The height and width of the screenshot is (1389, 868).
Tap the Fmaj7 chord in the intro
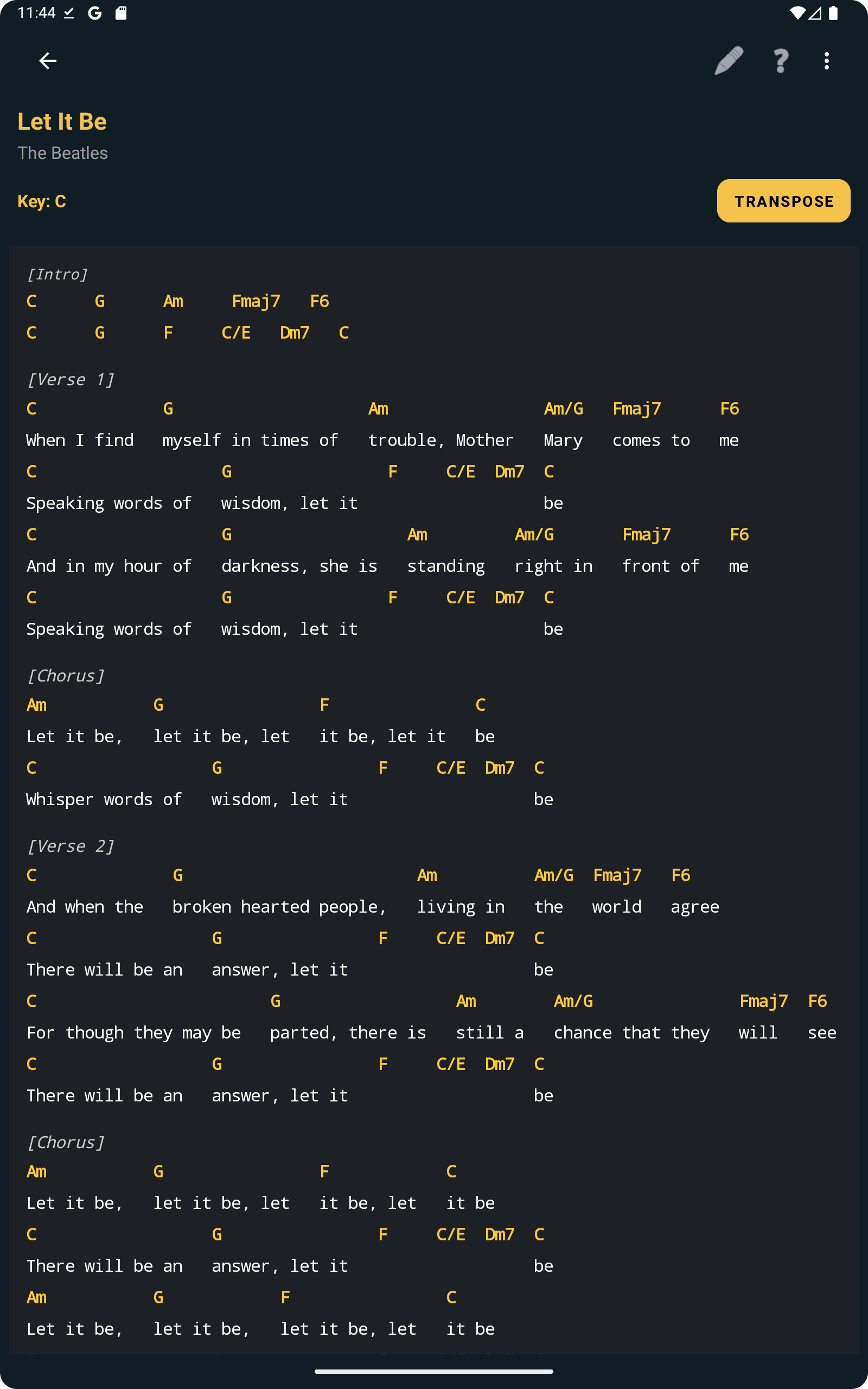[x=256, y=301]
